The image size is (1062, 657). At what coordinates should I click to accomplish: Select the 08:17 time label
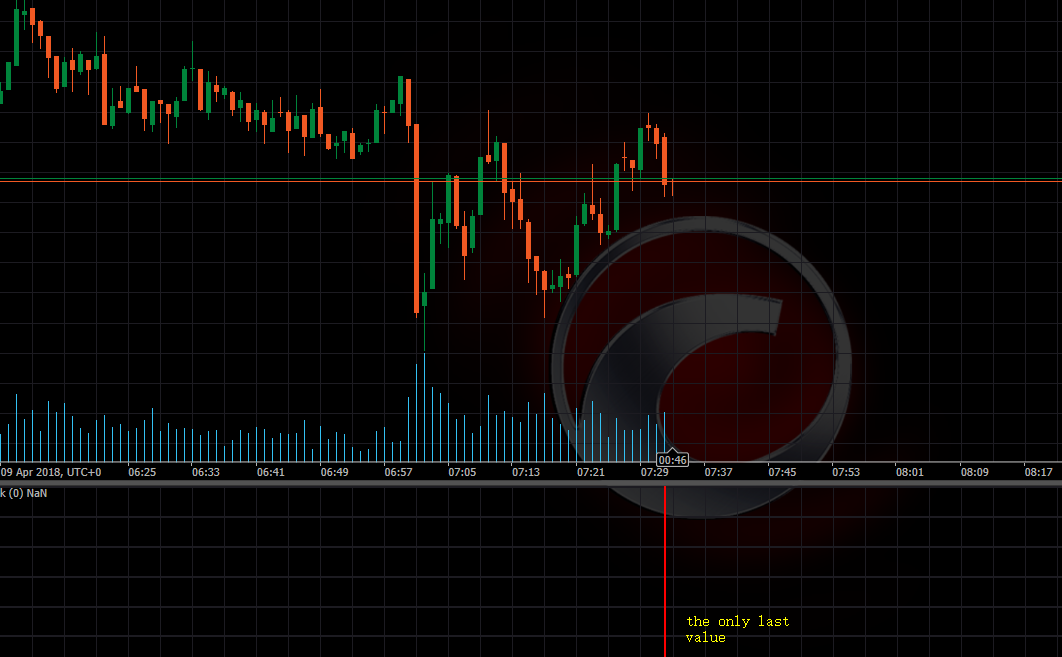tap(1038, 472)
